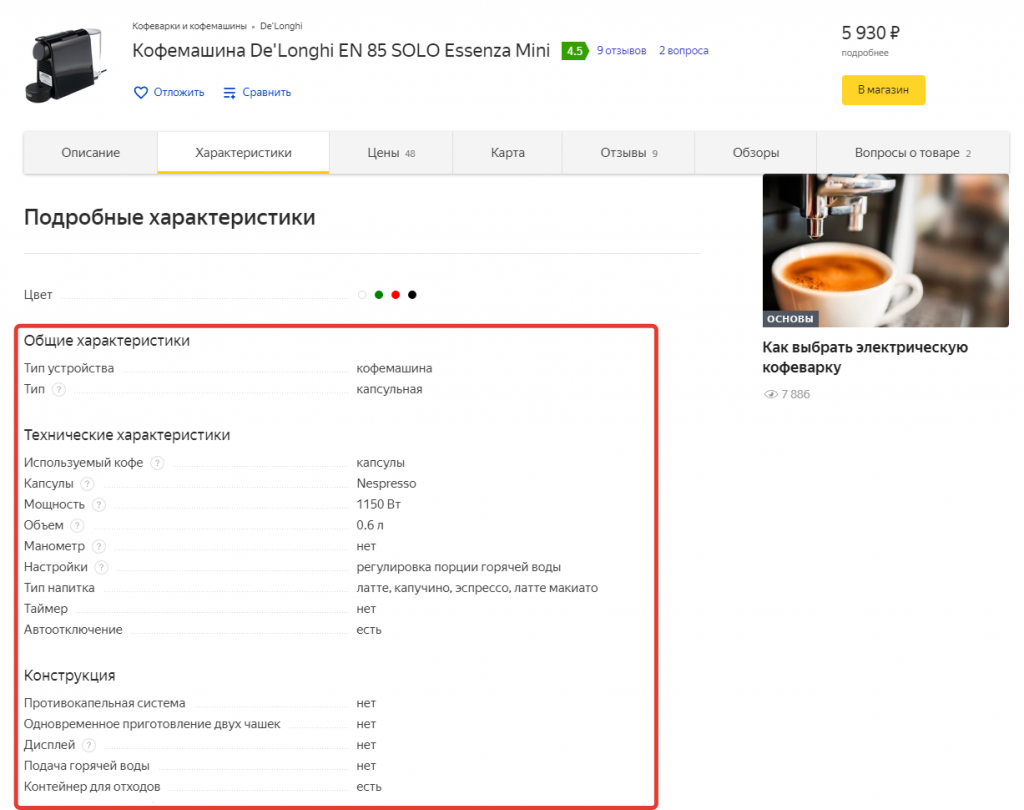
Task: Switch to the Характеристики tab
Action: coord(243,153)
